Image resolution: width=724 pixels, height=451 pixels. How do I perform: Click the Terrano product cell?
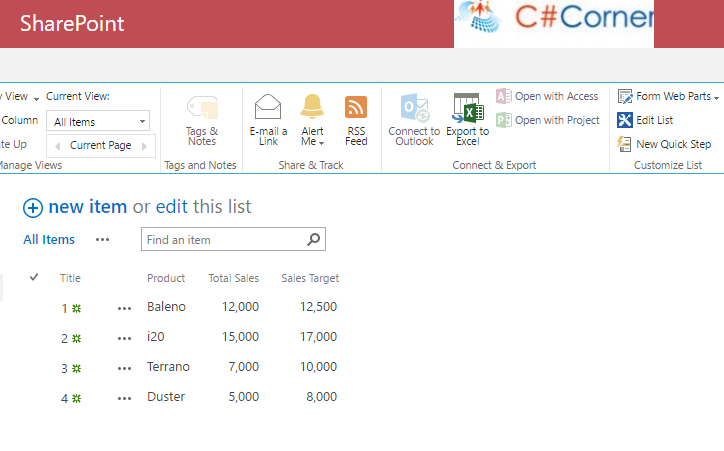[168, 367]
